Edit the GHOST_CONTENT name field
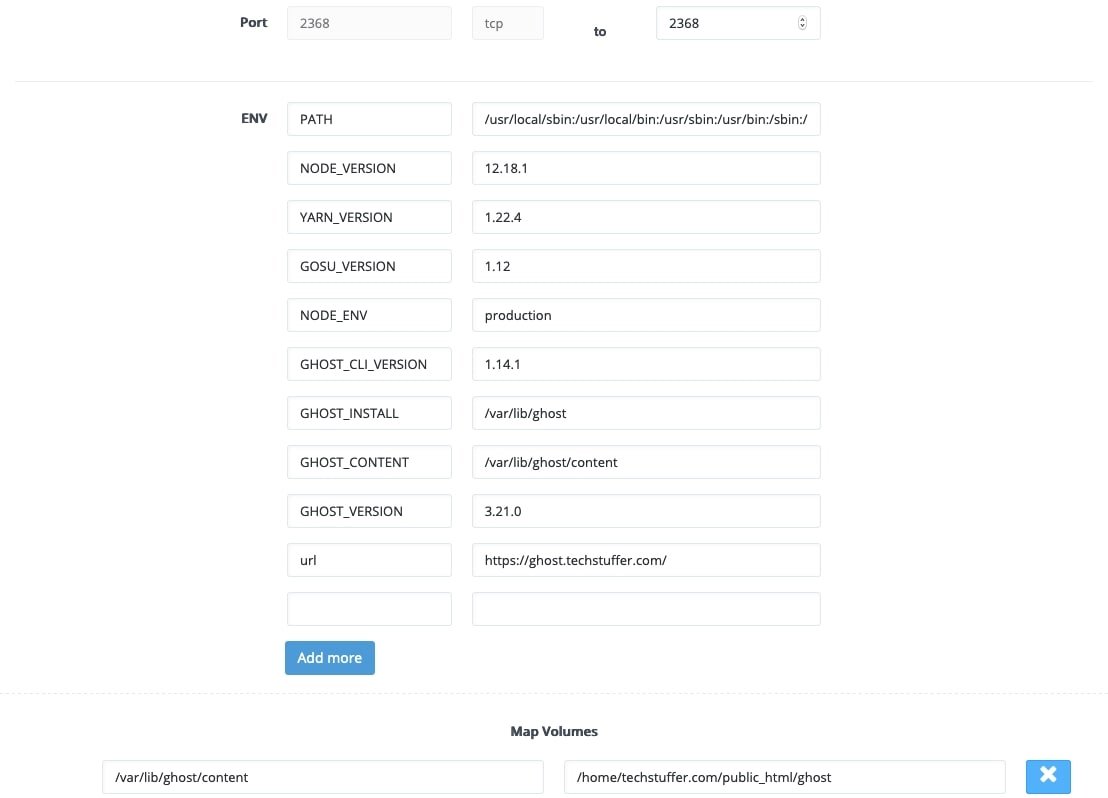Viewport: 1108px width, 798px height. tap(369, 462)
